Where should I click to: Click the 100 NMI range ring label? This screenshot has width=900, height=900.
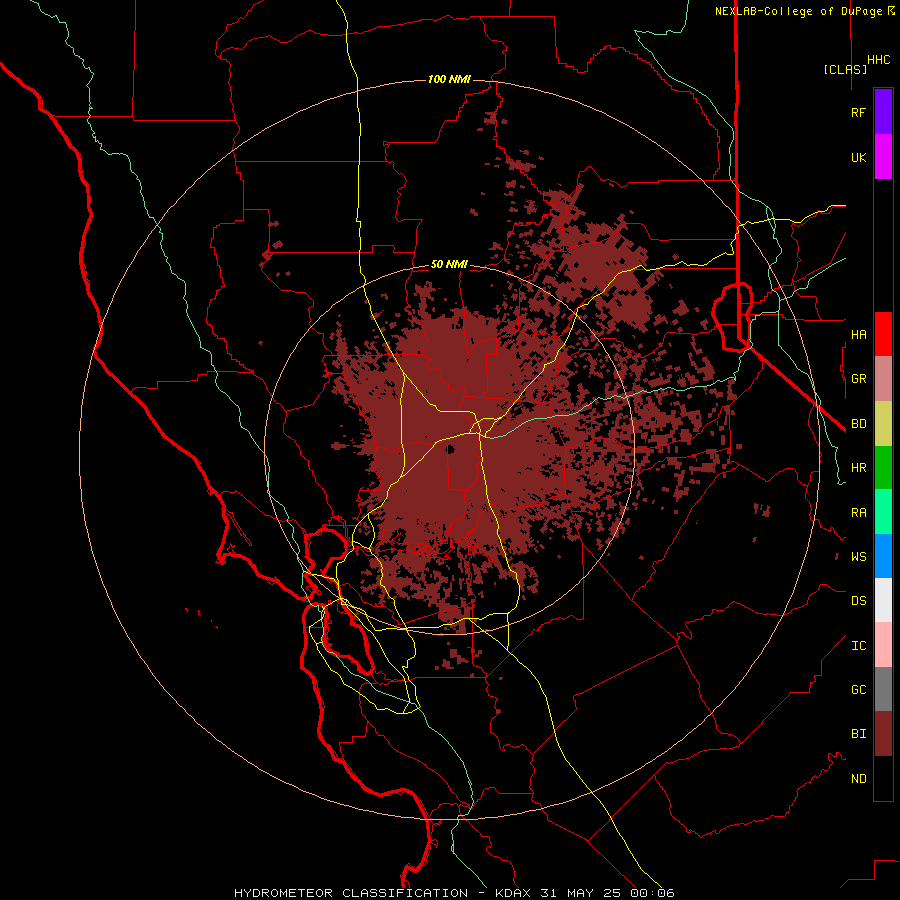(449, 79)
